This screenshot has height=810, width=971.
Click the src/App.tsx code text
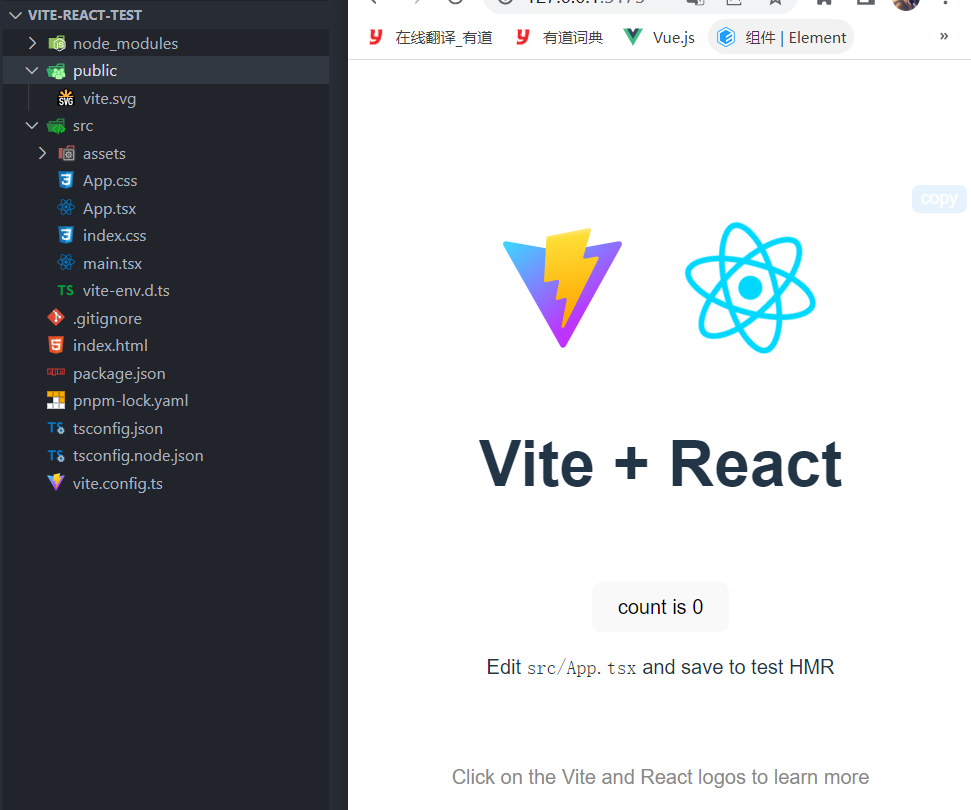pos(581,668)
